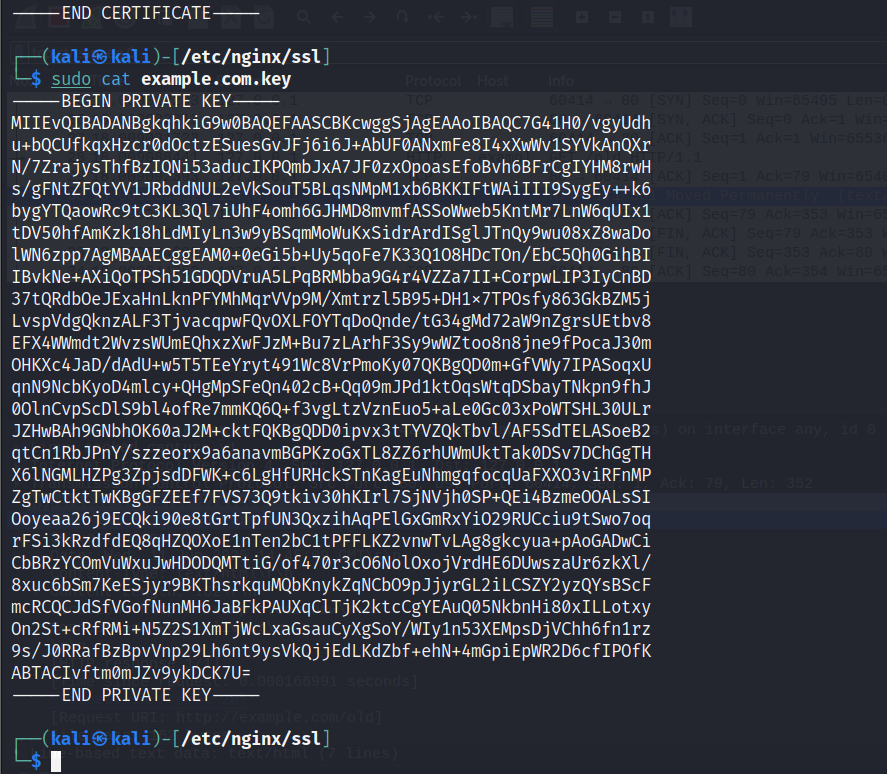Select the Wireshark packet row with [ACK] Seq=80 Ack=354
The width and height of the screenshot is (887, 774).
click(x=448, y=272)
